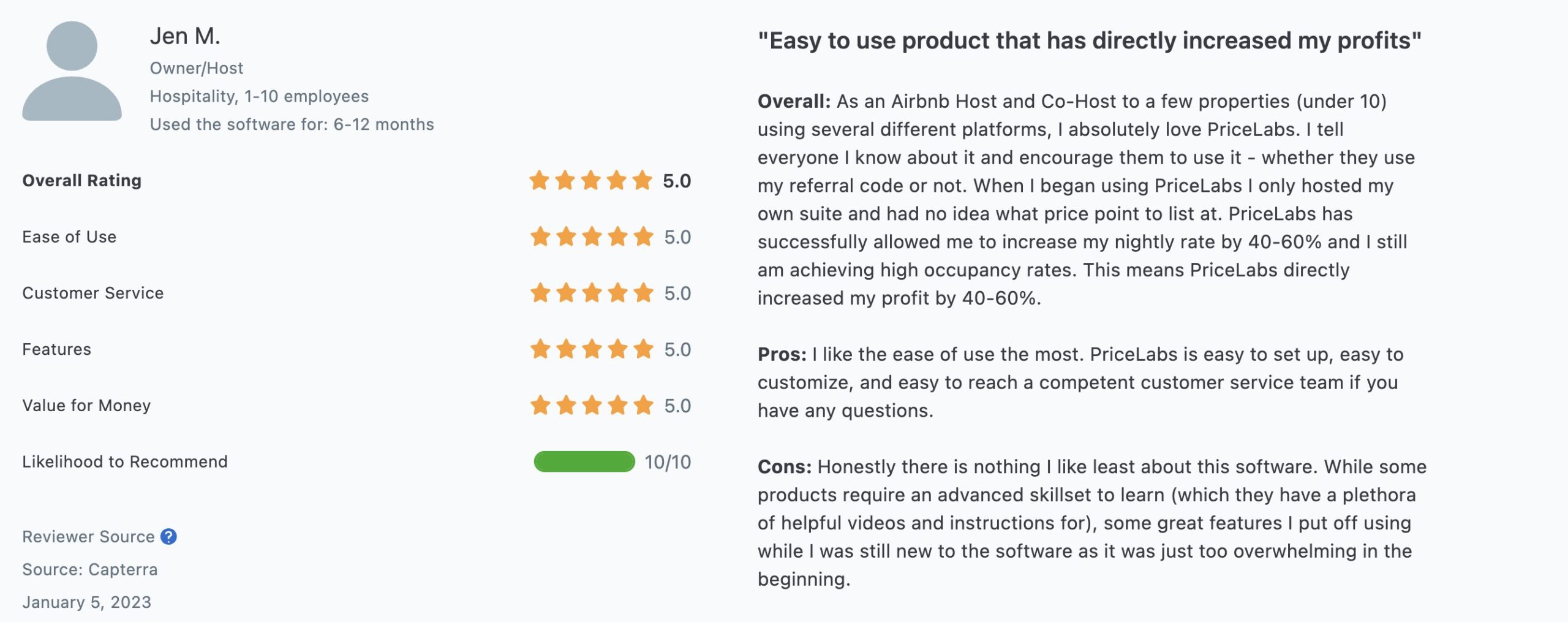
Task: Select the Owner/Host job title text
Action: tap(196, 67)
